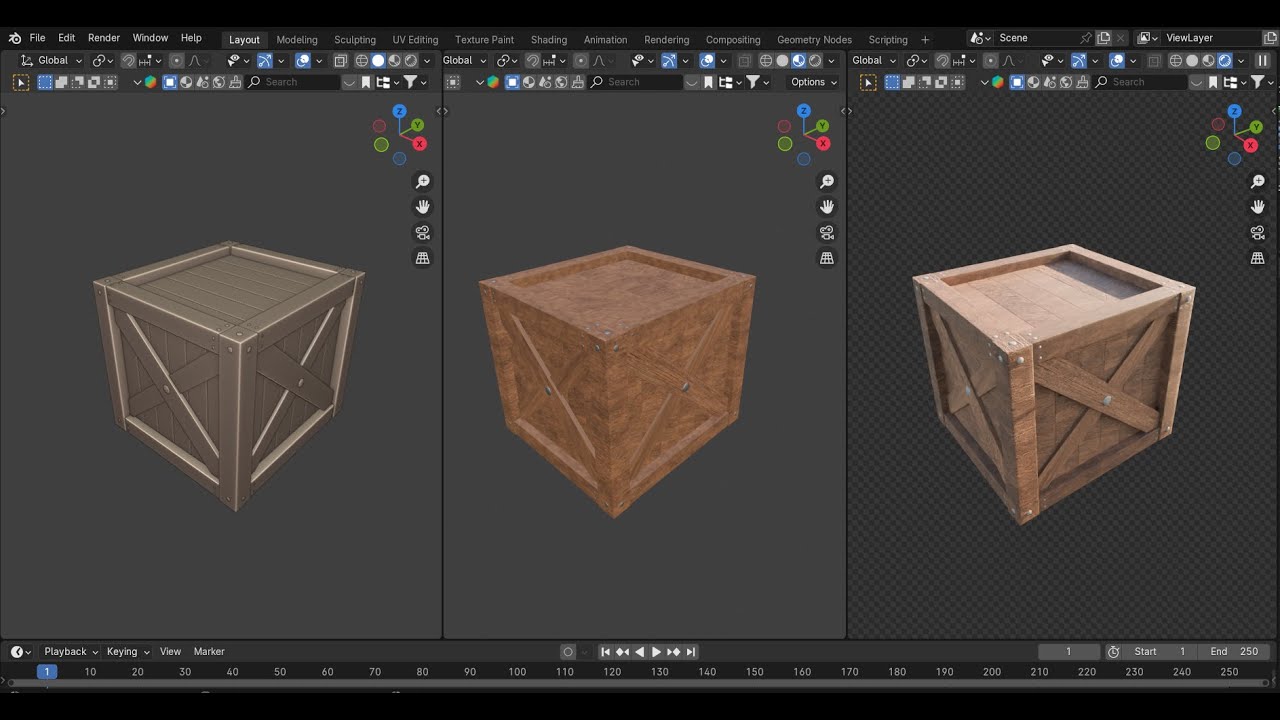Select material preview shading in middle viewport
Viewport: 1280px width, 720px height.
pos(798,61)
